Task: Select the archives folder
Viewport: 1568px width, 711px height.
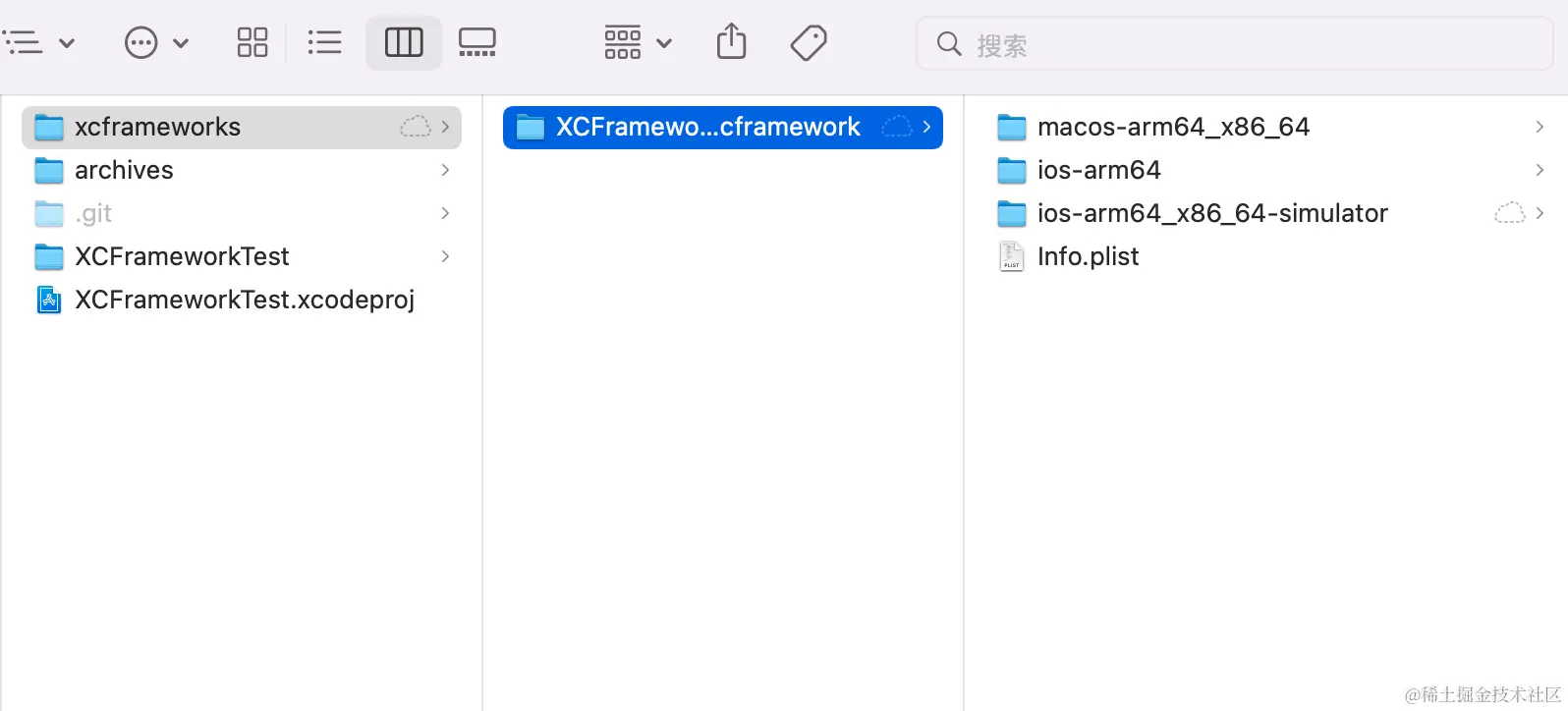Action: (242, 170)
